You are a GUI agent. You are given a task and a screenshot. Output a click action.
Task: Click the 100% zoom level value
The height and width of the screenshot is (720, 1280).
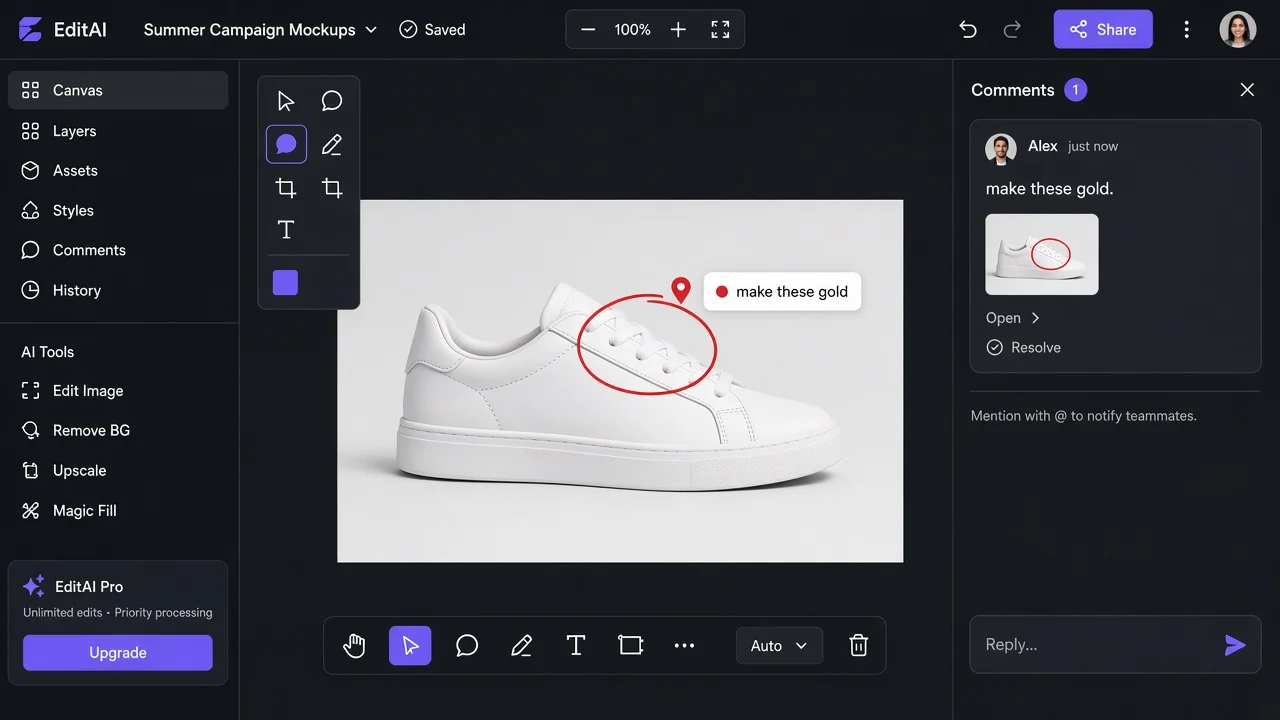pos(633,30)
